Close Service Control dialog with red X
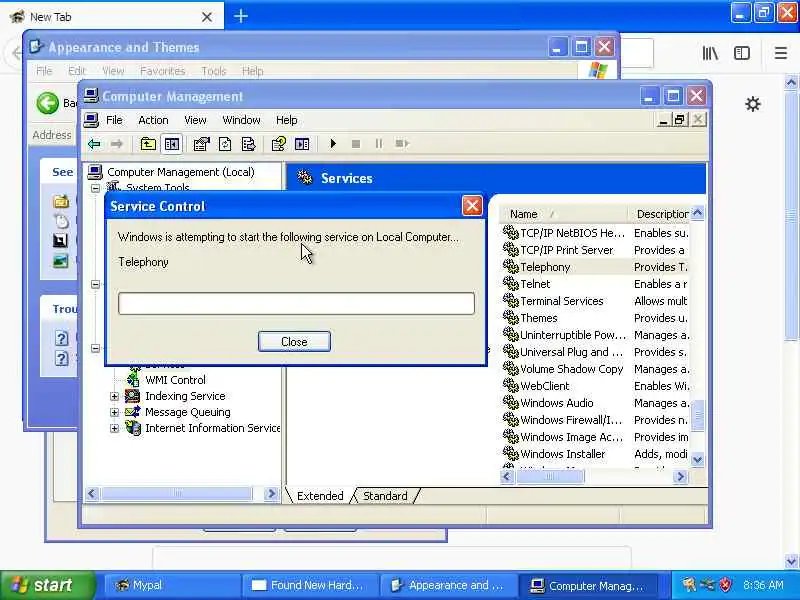The height and width of the screenshot is (600, 800). (x=472, y=206)
